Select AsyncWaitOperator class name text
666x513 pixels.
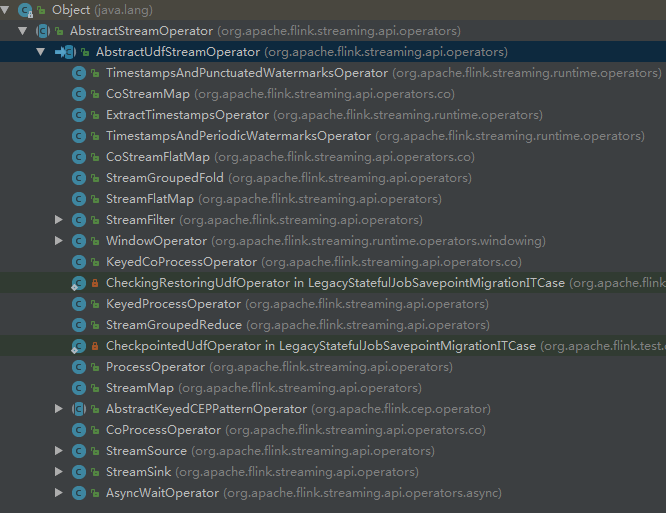[x=162, y=493]
